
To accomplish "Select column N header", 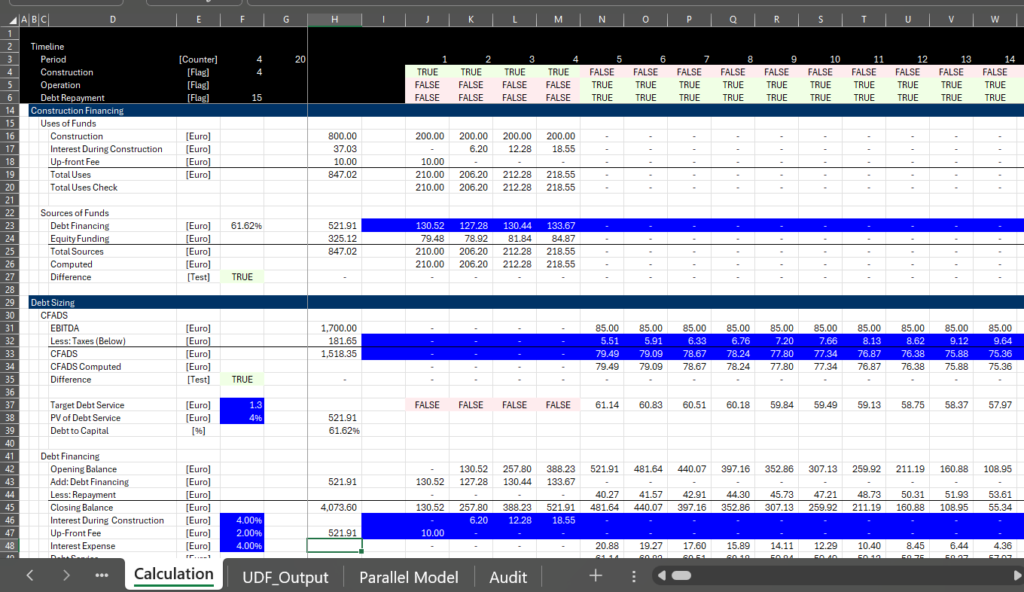I will [x=601, y=20].
